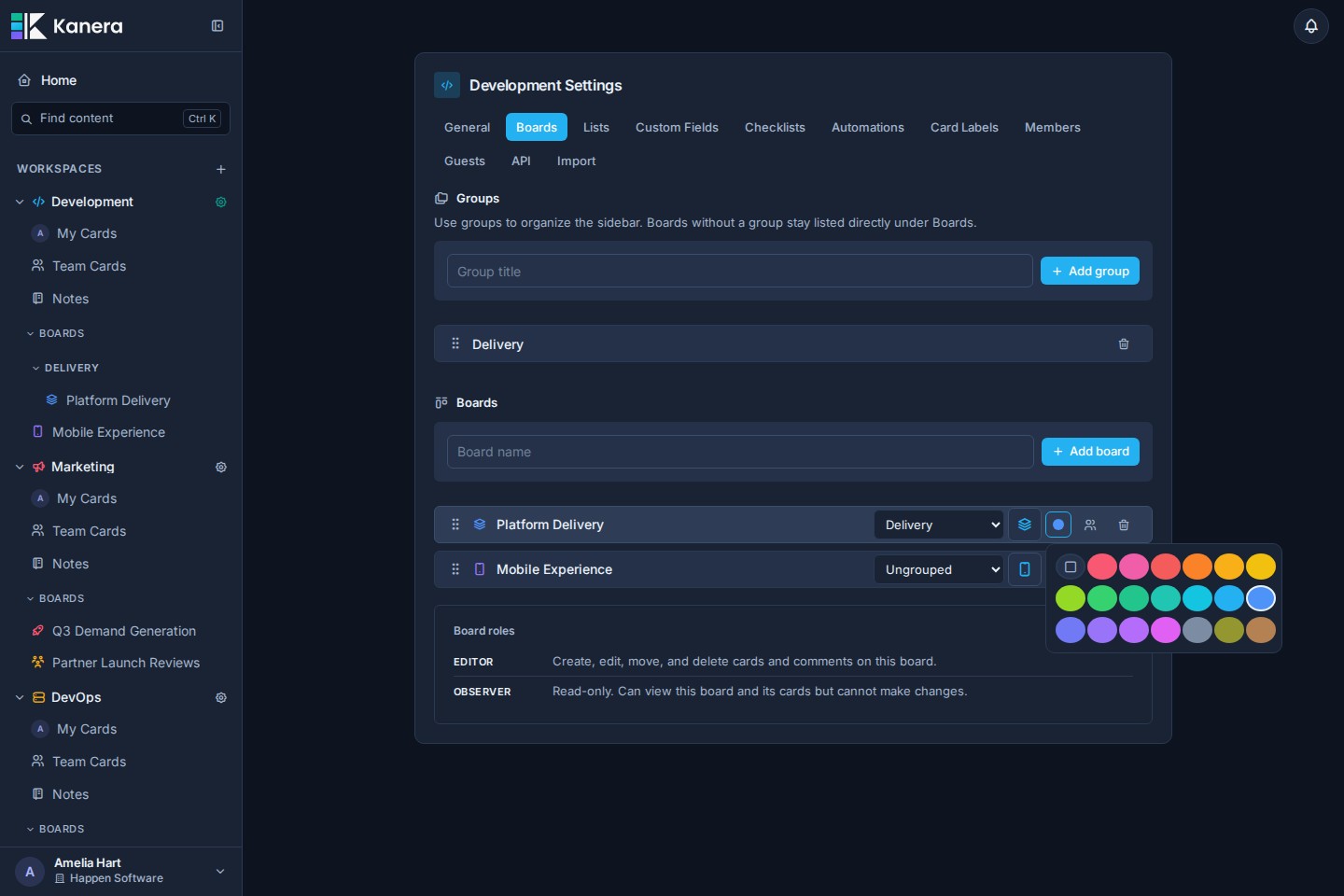Switch to the Checklists tab
Image resolution: width=1344 pixels, height=896 pixels.
click(775, 127)
